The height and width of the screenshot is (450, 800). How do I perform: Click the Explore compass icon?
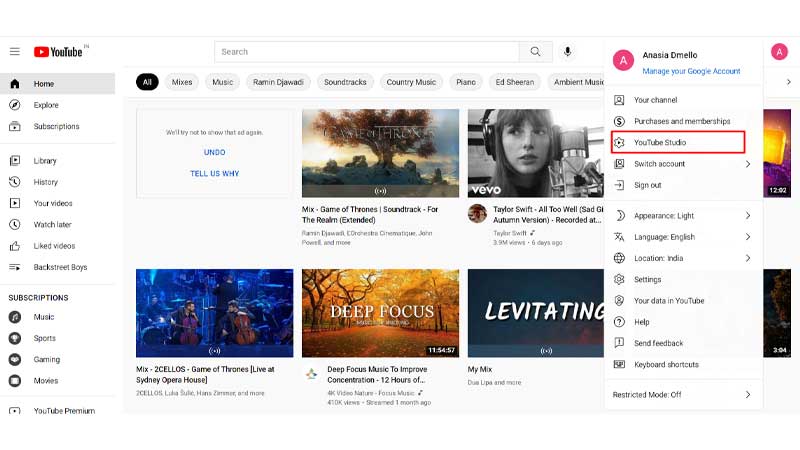point(15,105)
